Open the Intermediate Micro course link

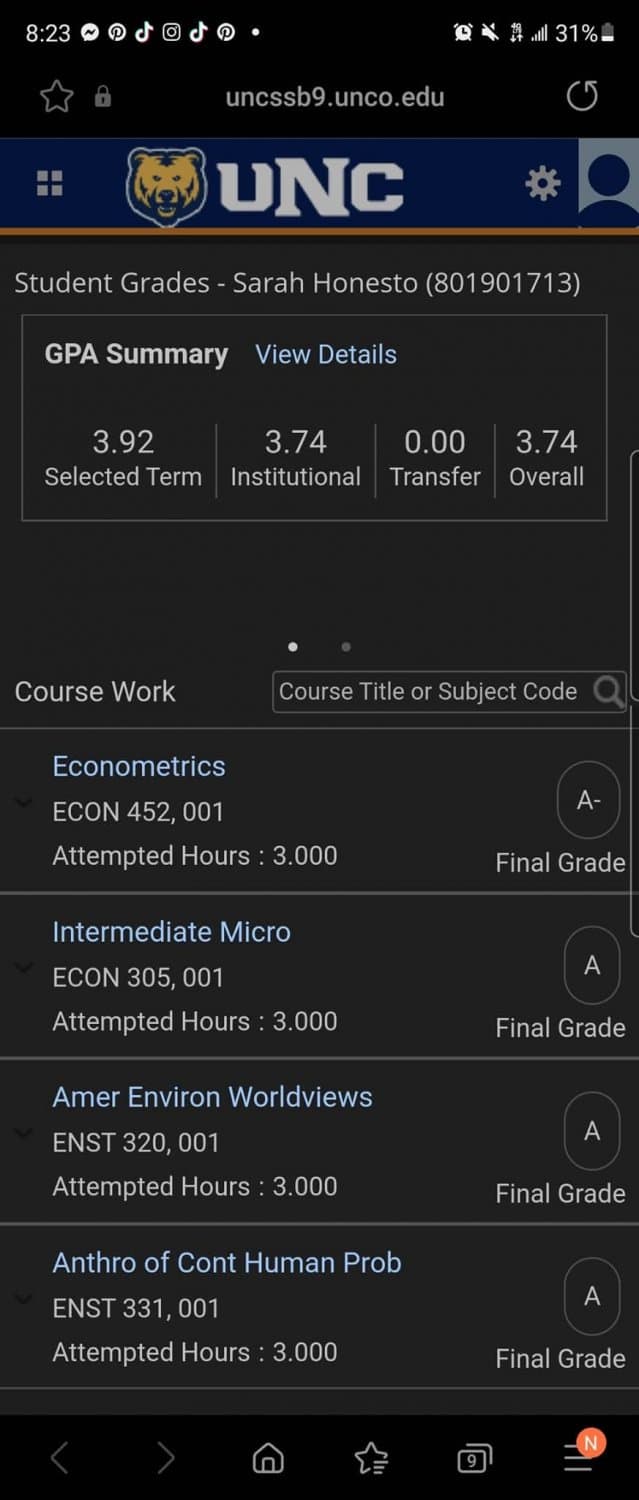coord(171,931)
